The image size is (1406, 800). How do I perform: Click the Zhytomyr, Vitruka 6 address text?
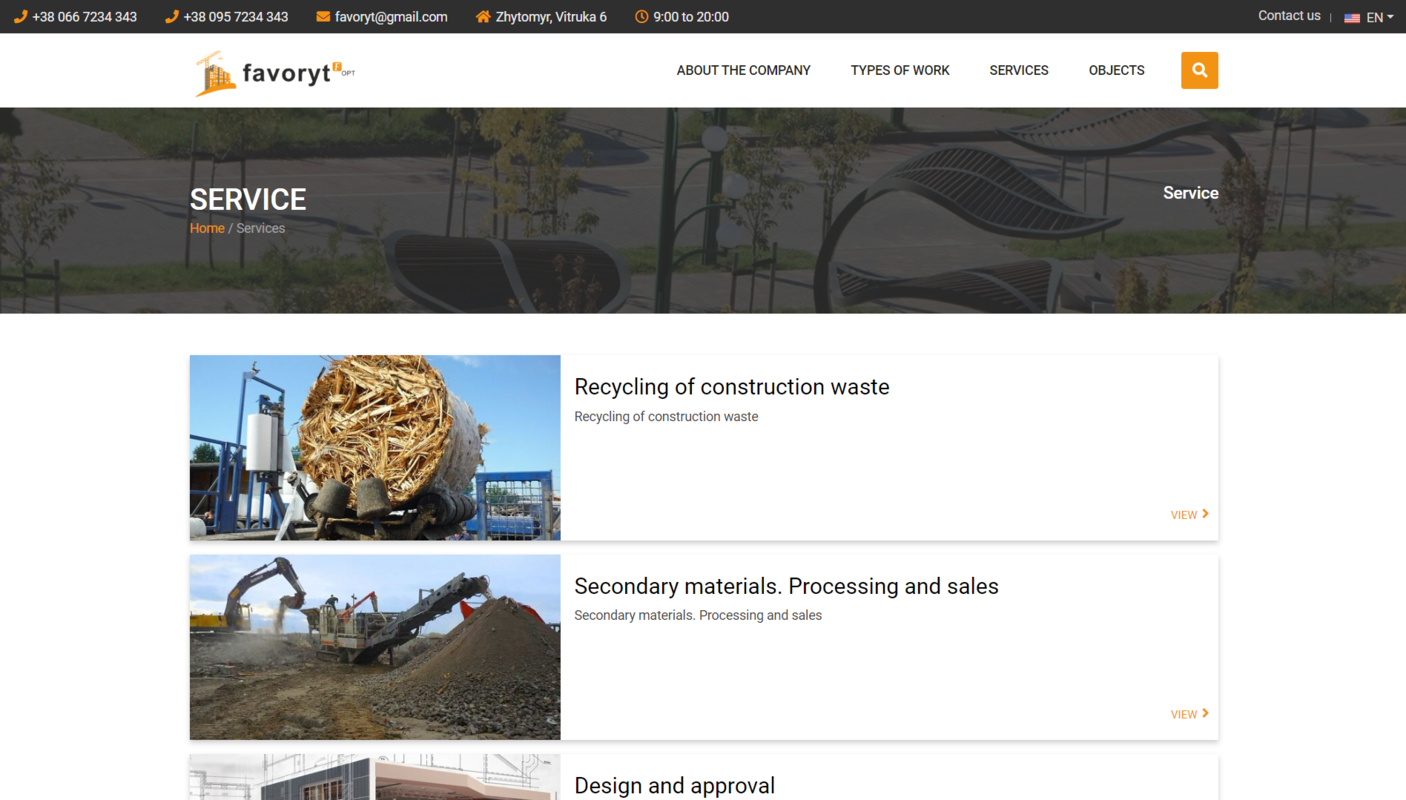point(551,17)
